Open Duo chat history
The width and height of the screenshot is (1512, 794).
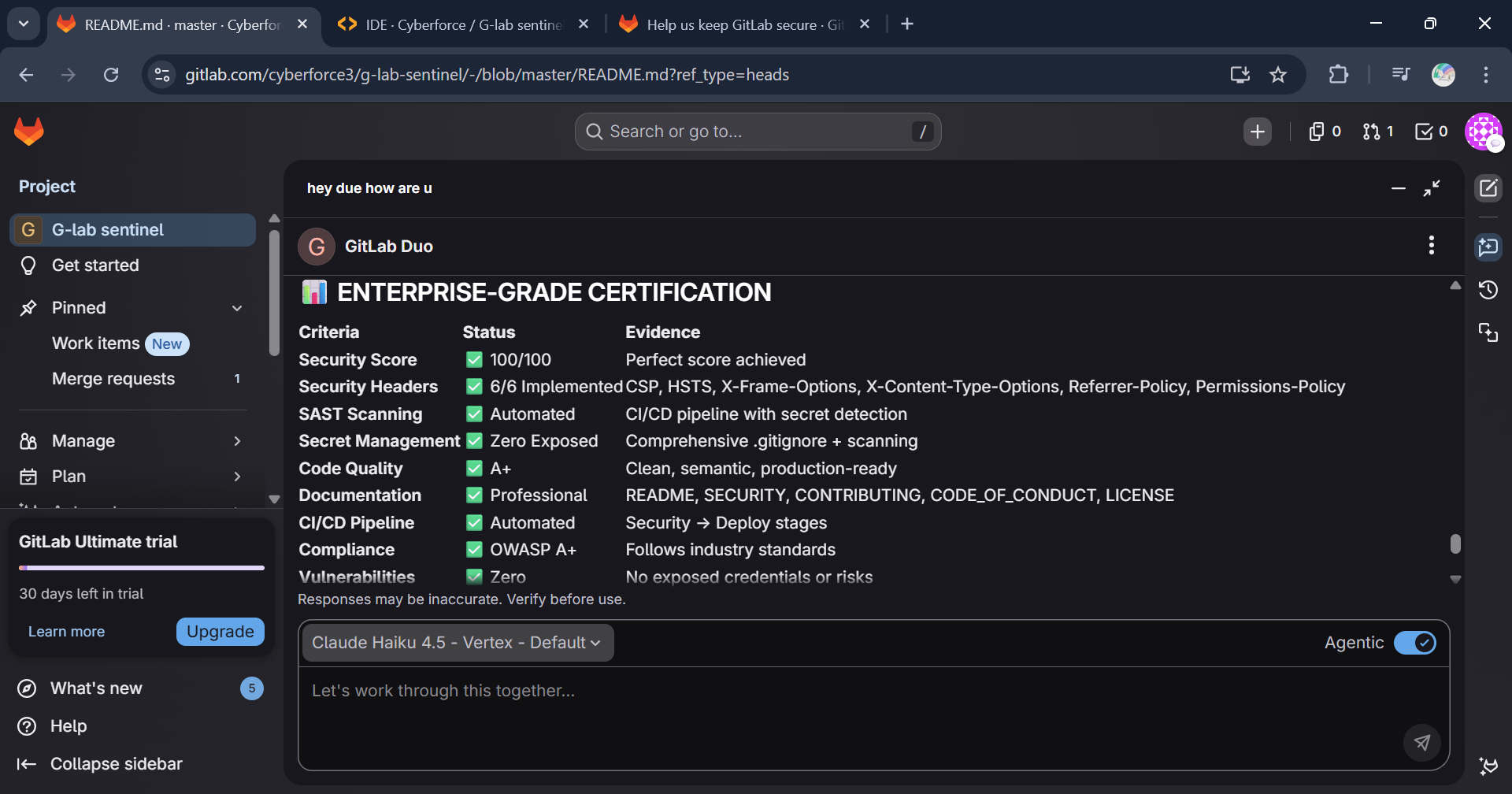1488,290
